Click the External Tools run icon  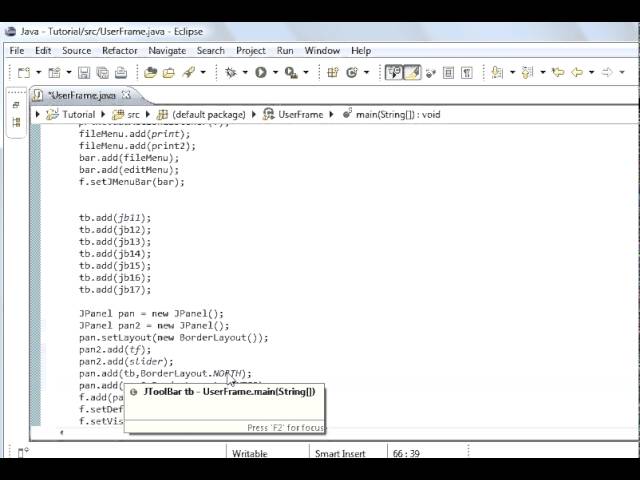coord(291,73)
